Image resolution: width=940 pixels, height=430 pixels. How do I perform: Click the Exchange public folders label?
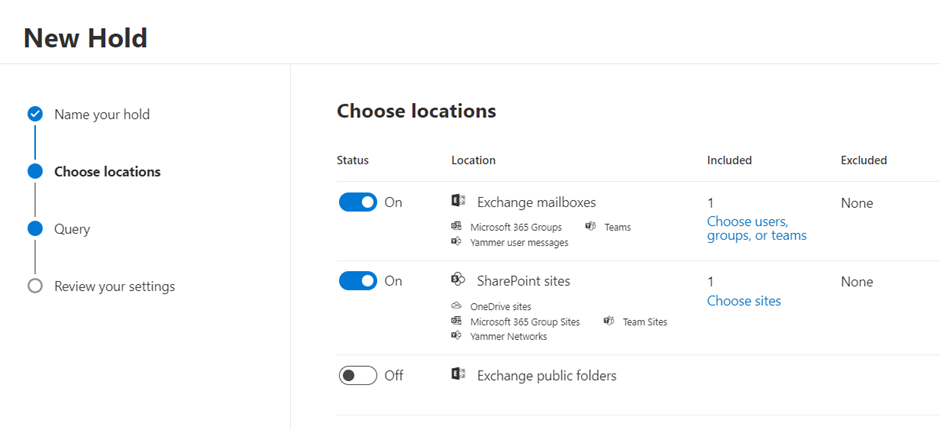(x=547, y=375)
